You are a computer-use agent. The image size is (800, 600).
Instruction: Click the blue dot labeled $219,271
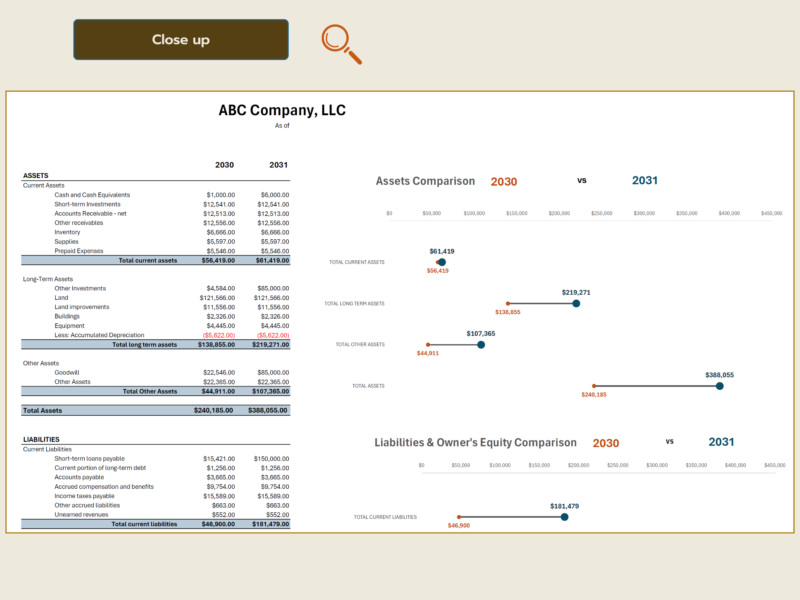tap(576, 304)
